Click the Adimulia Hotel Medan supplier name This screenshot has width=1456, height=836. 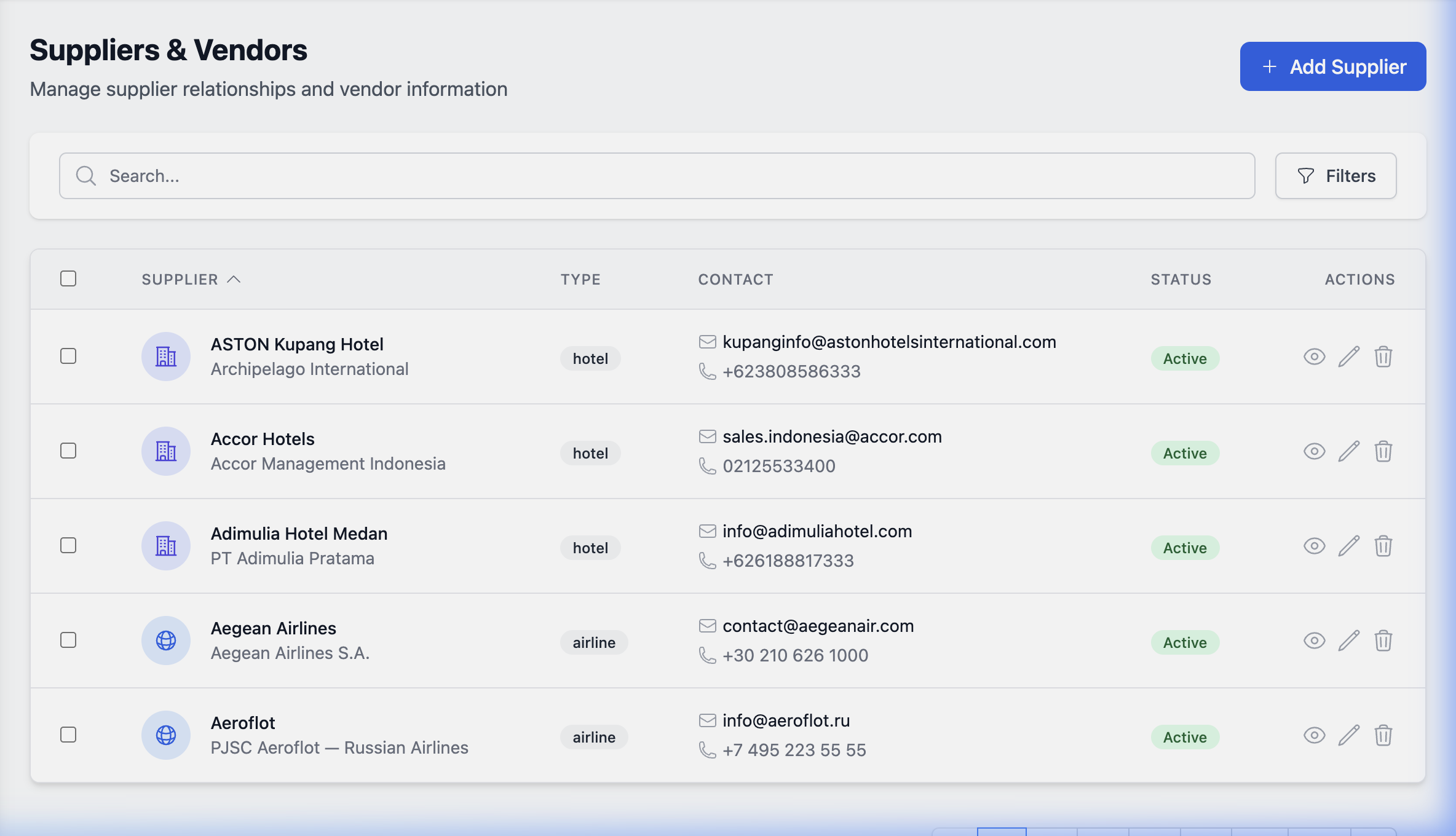[299, 534]
